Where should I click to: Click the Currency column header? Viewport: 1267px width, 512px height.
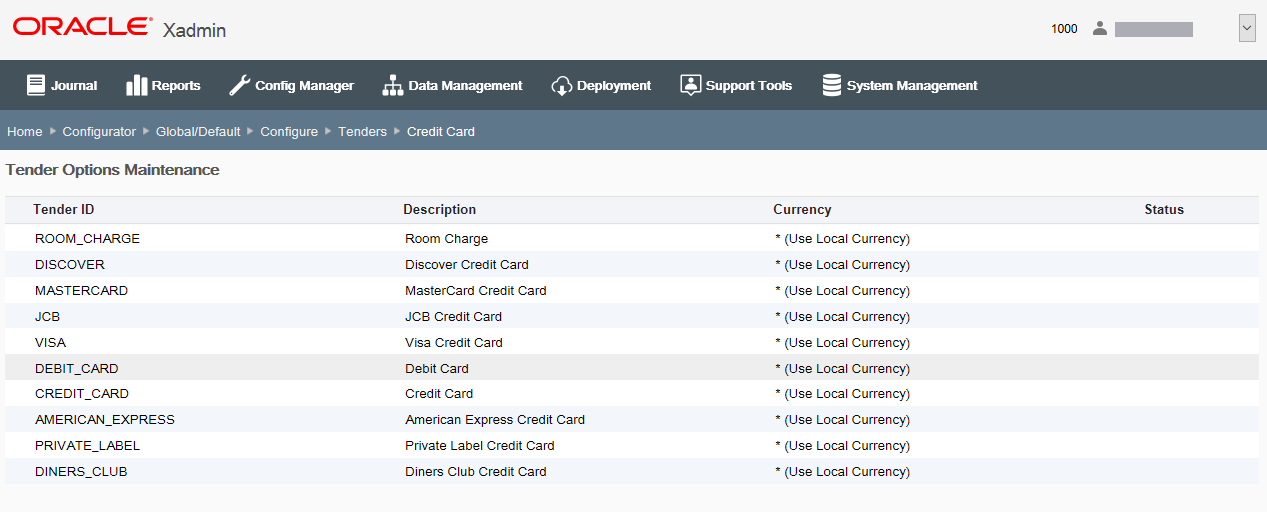point(802,209)
